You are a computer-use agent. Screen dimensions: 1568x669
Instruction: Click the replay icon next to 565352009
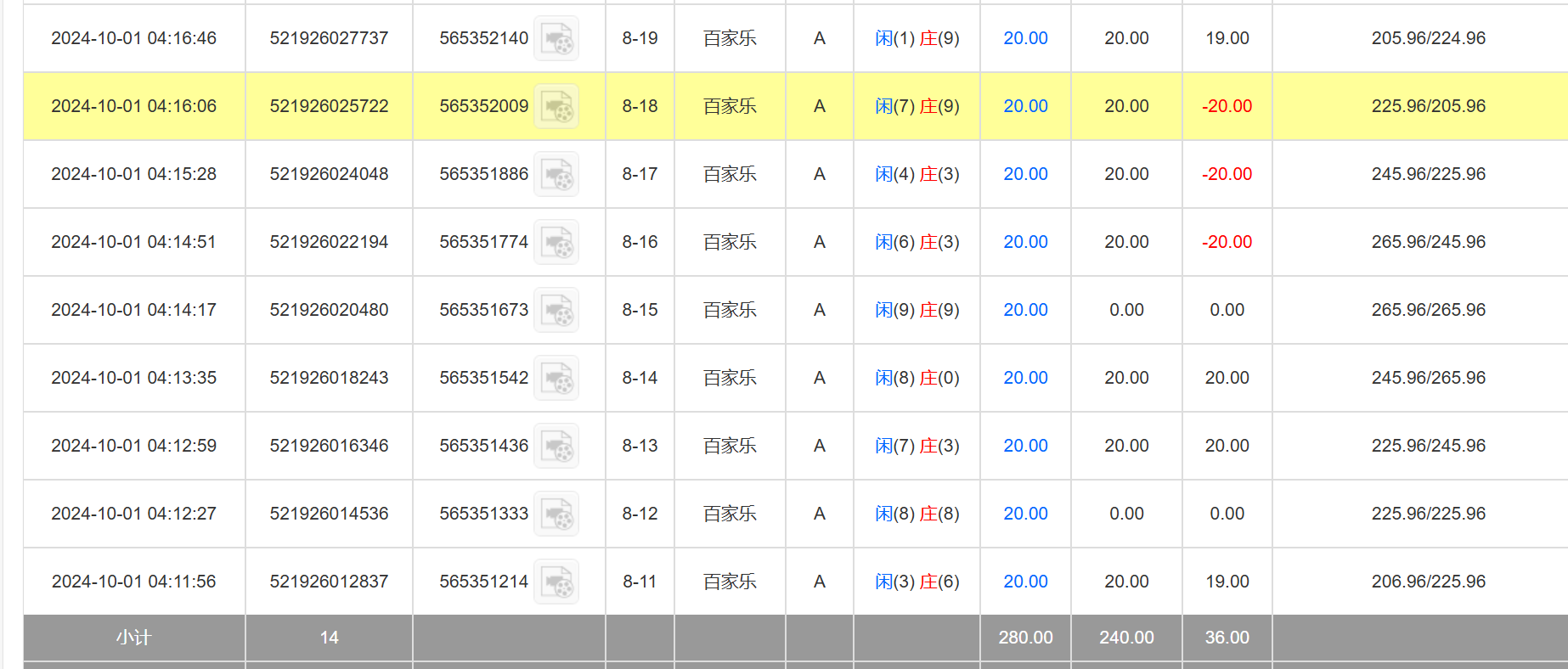click(x=556, y=107)
